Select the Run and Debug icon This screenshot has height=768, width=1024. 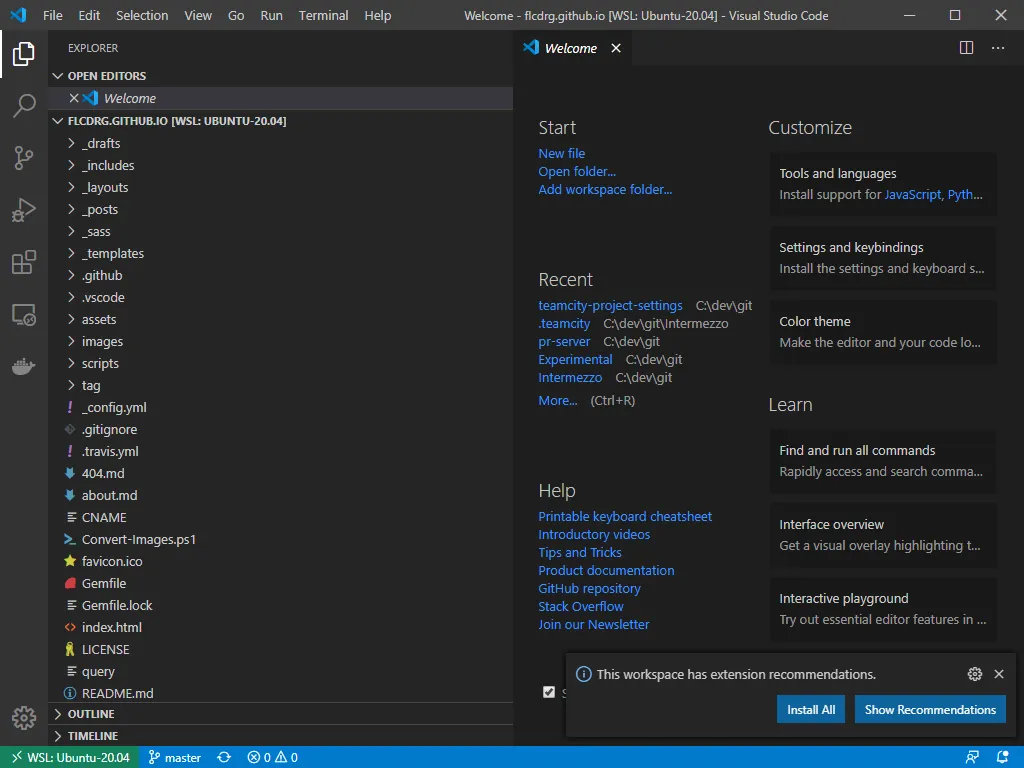click(23, 210)
